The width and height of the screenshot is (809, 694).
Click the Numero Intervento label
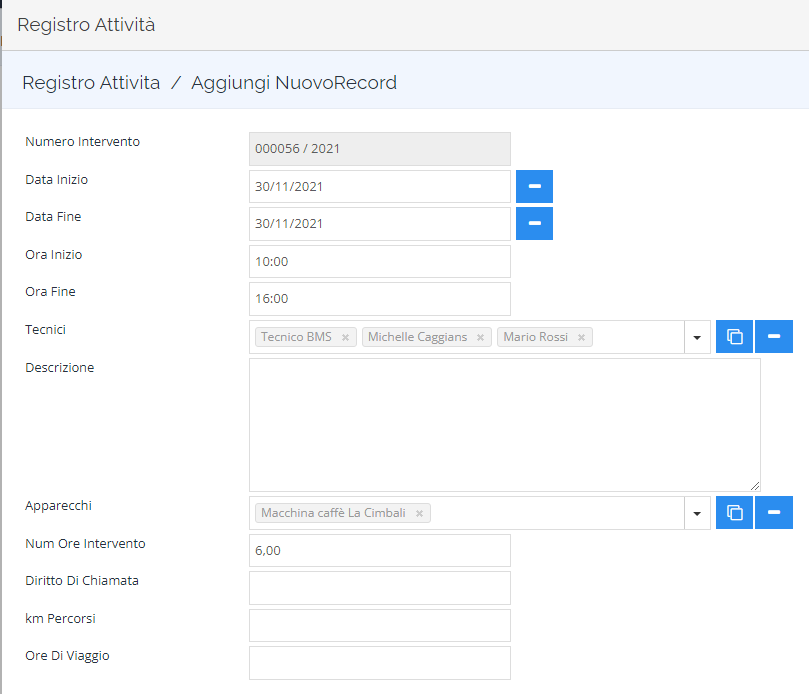[83, 141]
